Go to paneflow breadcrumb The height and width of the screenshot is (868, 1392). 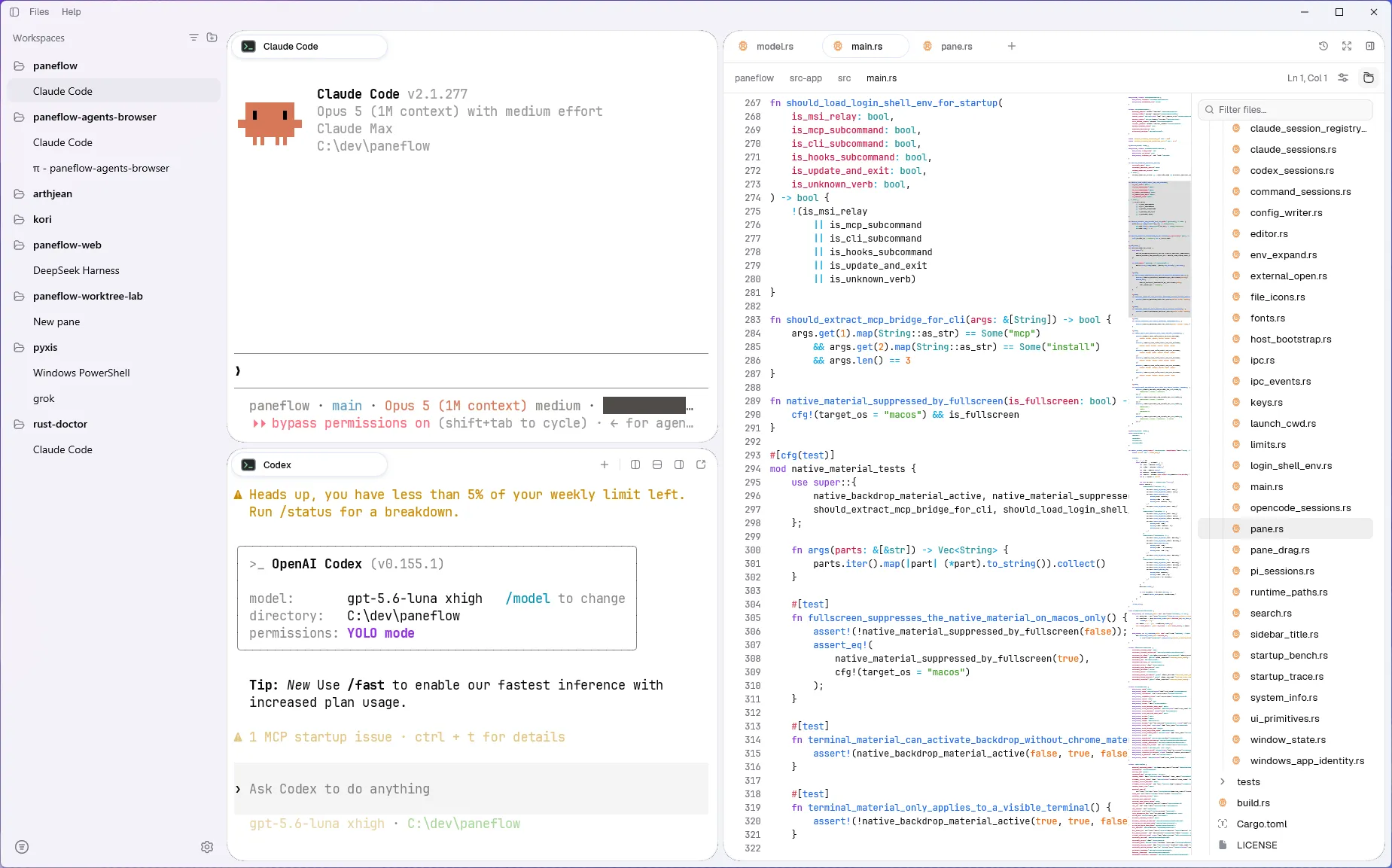coord(754,78)
